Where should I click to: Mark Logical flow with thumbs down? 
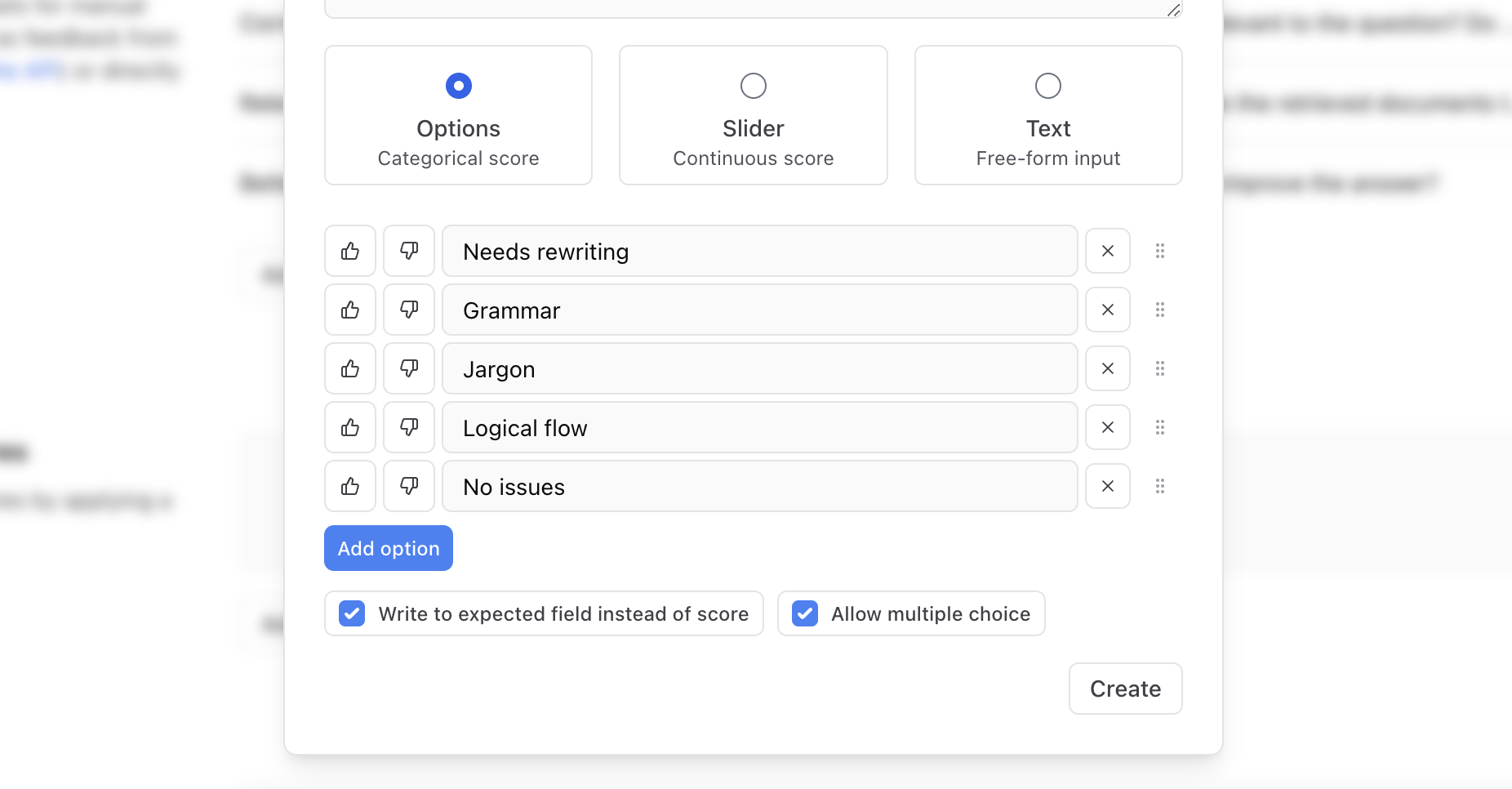click(x=409, y=427)
